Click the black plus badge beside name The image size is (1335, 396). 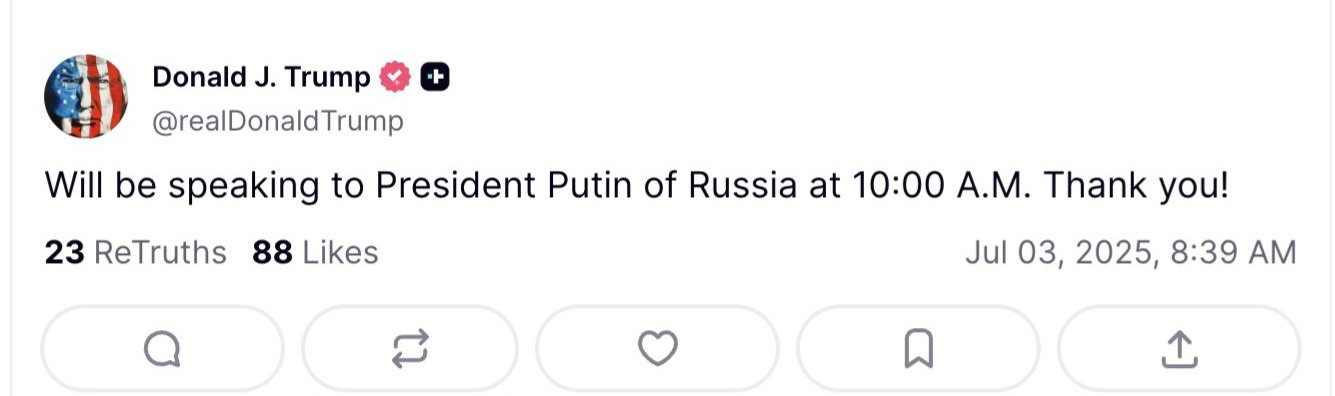coord(435,77)
